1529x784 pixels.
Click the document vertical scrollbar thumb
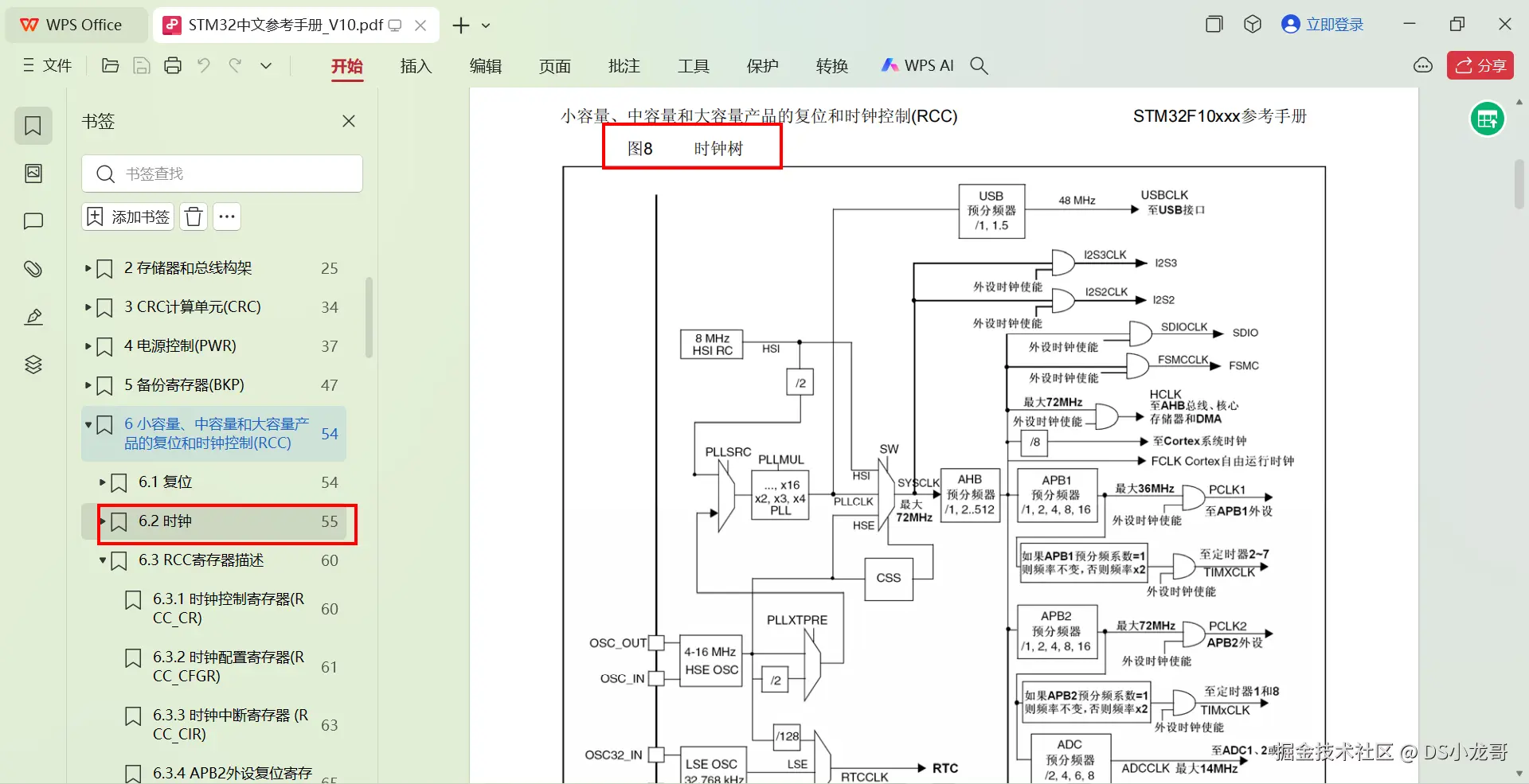pyautogui.click(x=1519, y=184)
